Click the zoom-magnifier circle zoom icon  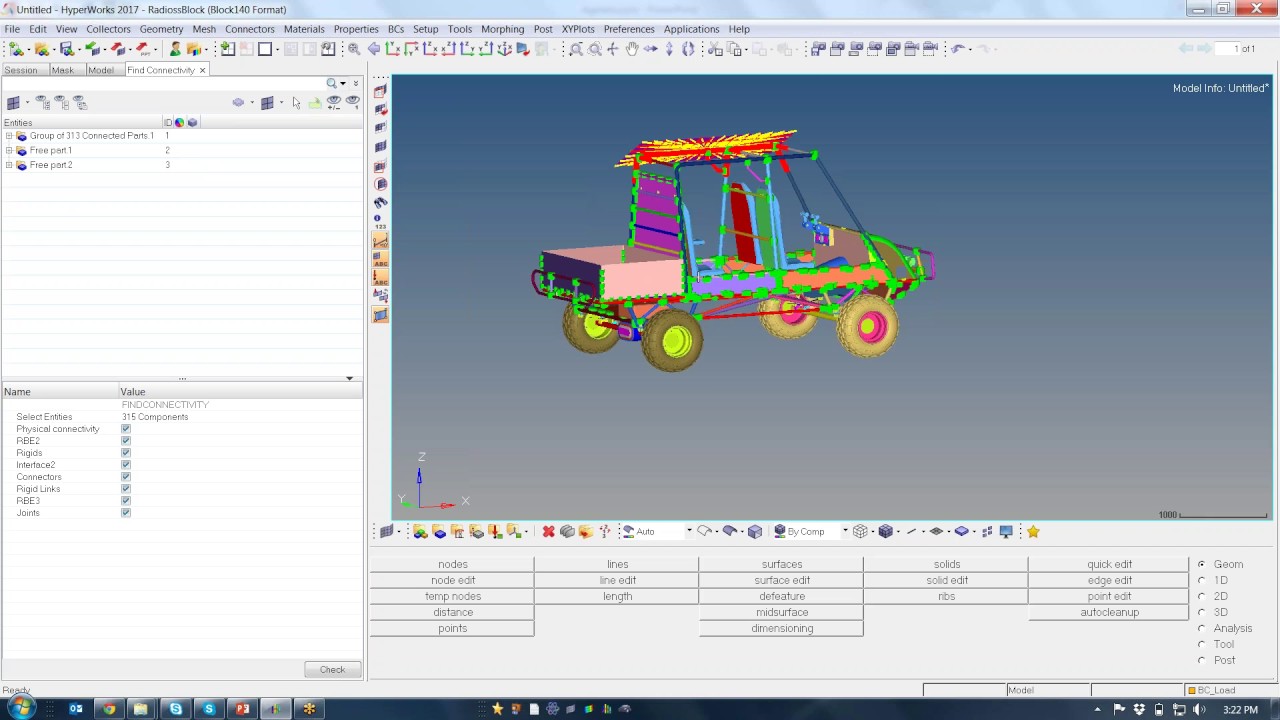(x=594, y=49)
